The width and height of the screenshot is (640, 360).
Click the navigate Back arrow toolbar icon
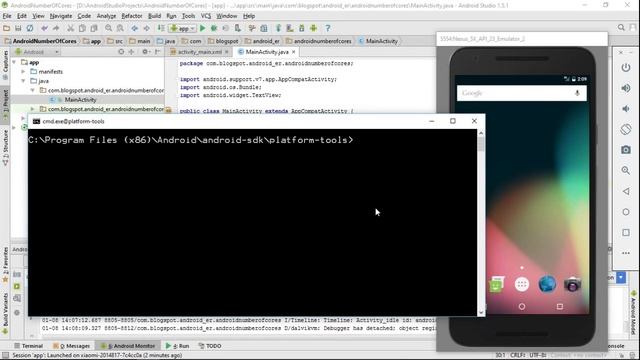135,28
